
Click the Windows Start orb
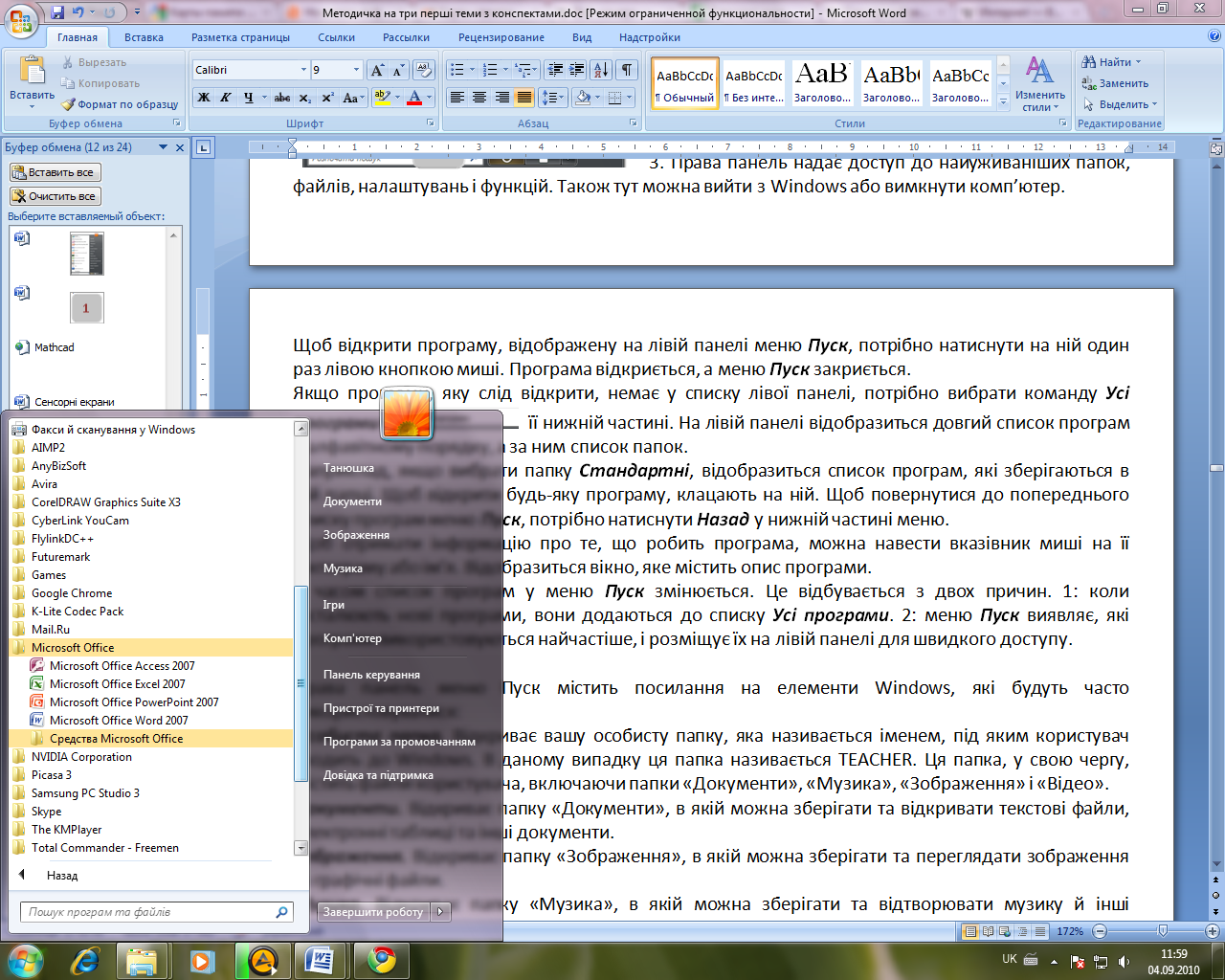pos(24,960)
